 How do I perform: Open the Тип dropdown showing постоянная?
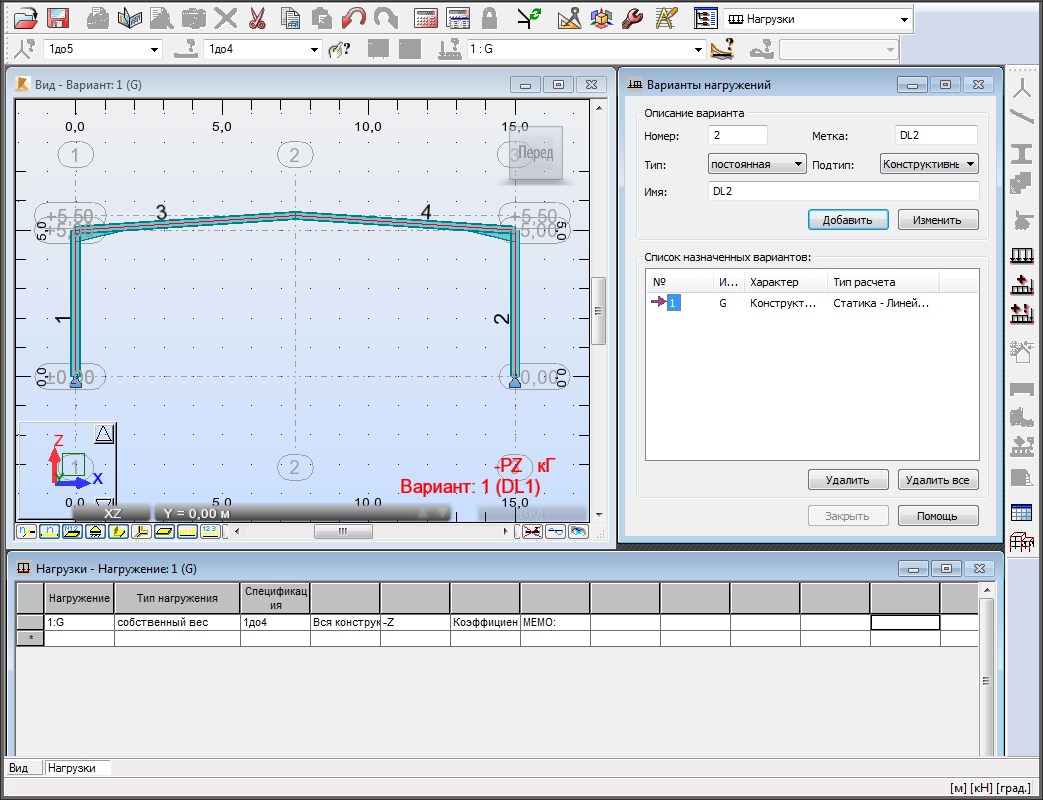[x=757, y=164]
